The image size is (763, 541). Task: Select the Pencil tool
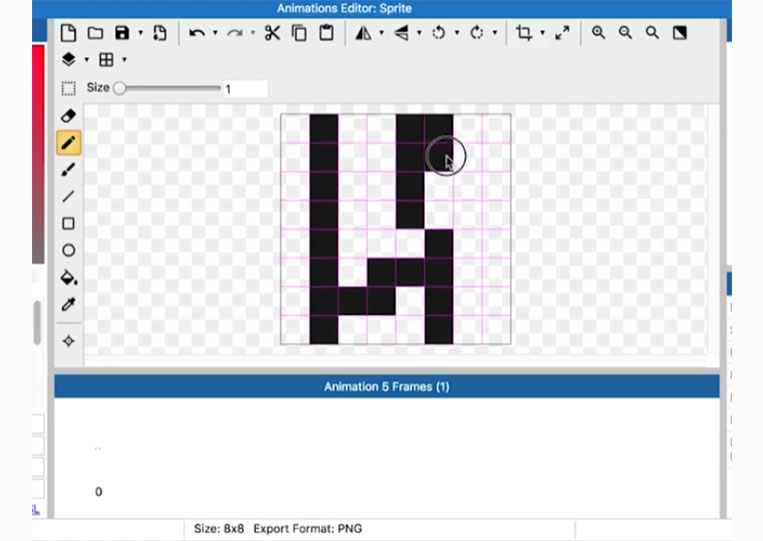tap(69, 143)
